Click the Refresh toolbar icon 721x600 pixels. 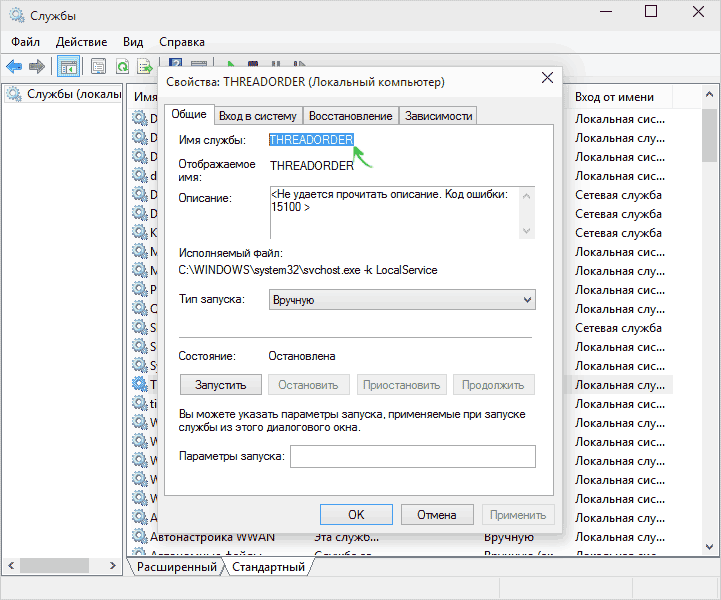coord(122,67)
